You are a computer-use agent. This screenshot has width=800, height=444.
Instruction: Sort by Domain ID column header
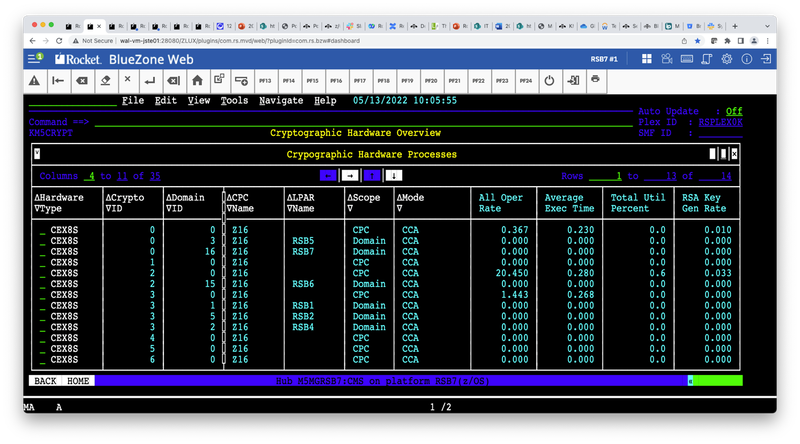click(x=185, y=203)
